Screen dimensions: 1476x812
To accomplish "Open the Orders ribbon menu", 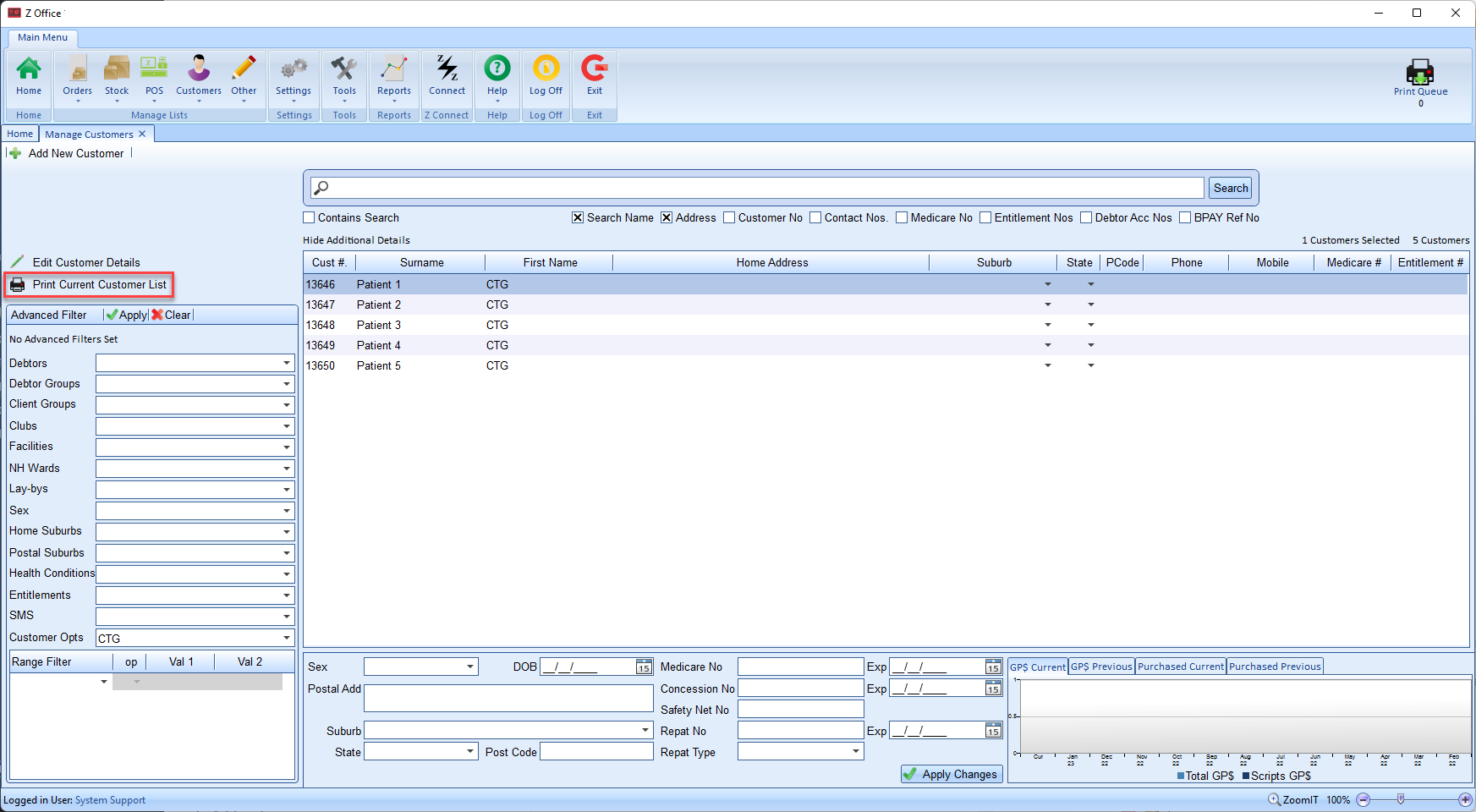I will point(77,69).
